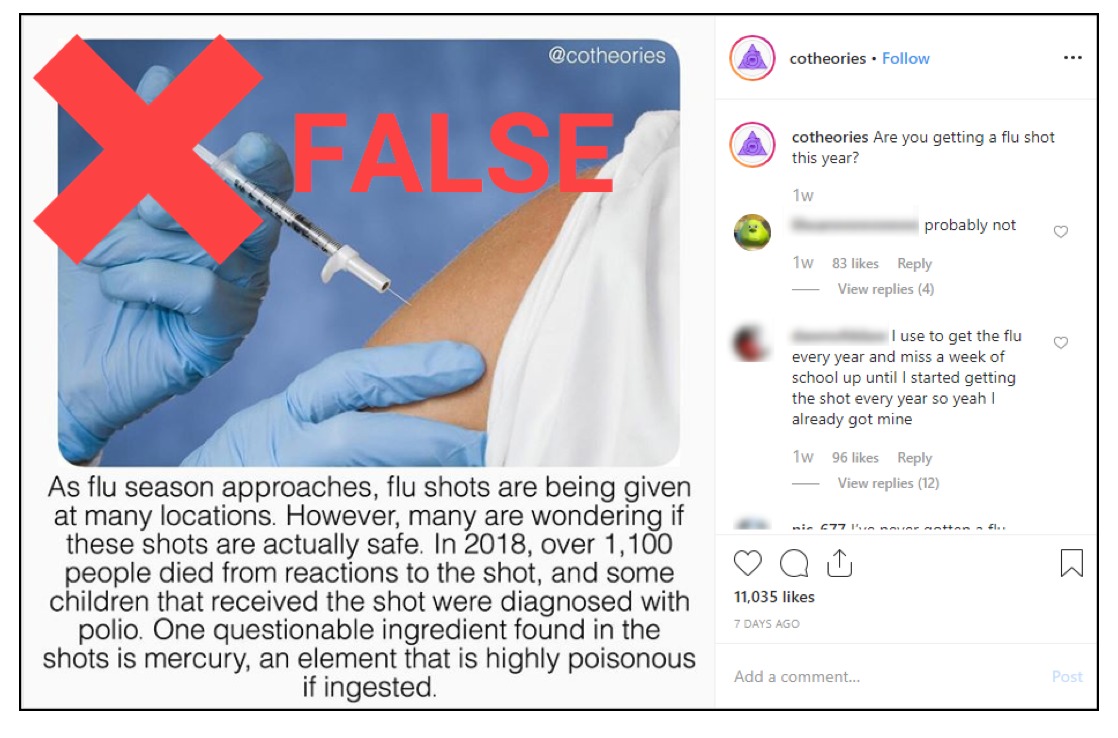Viewport: 1118px width, 738px height.
Task: Expand View replies (12)
Action: 888,483
